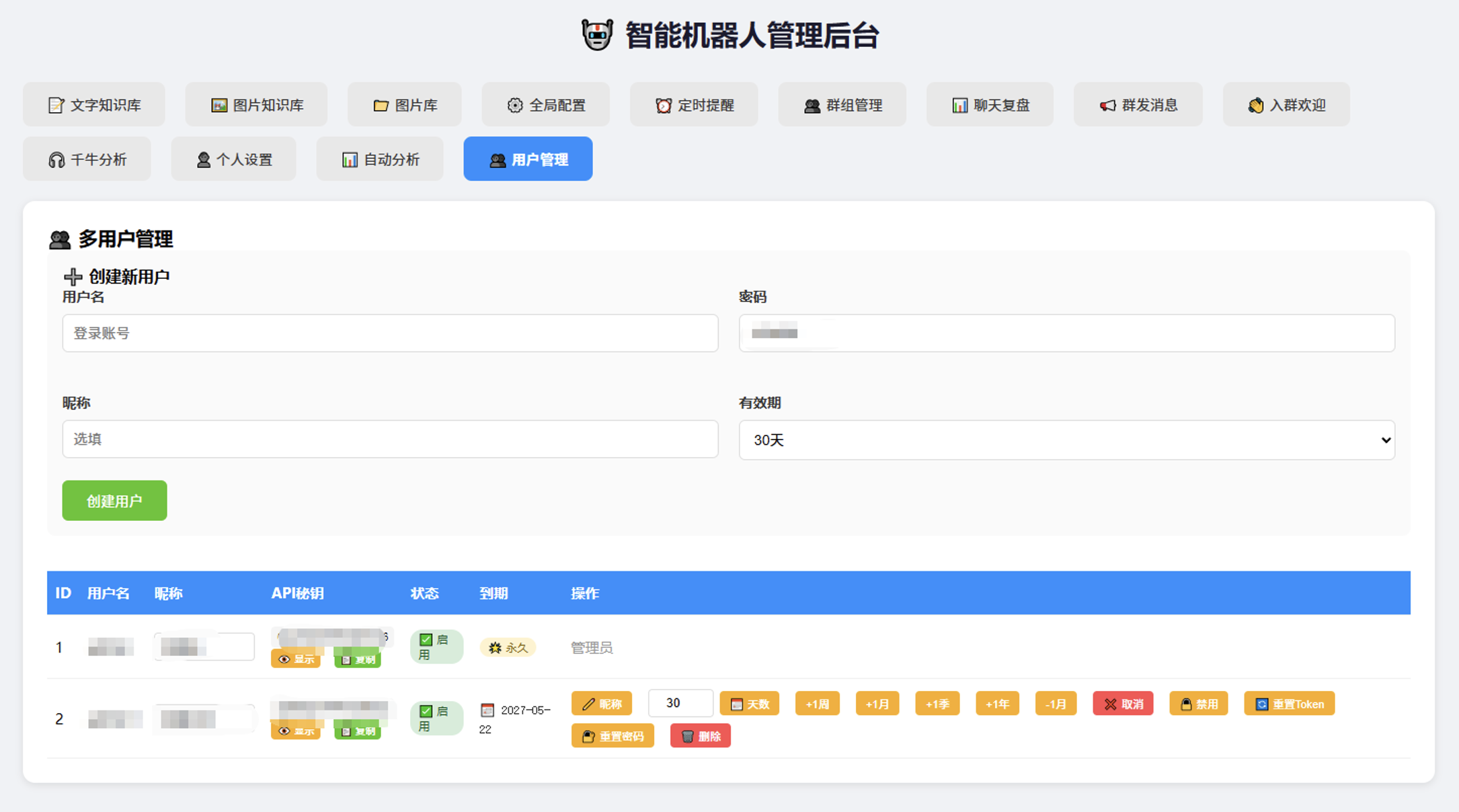Click the 重置Token button
Screen dimensions: 1459x812
tap(1290, 704)
